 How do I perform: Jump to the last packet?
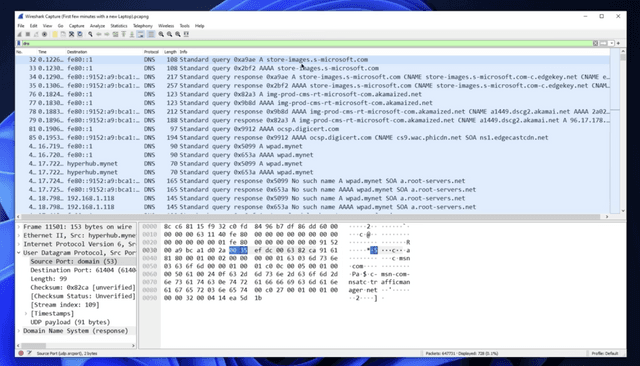click(x=132, y=34)
